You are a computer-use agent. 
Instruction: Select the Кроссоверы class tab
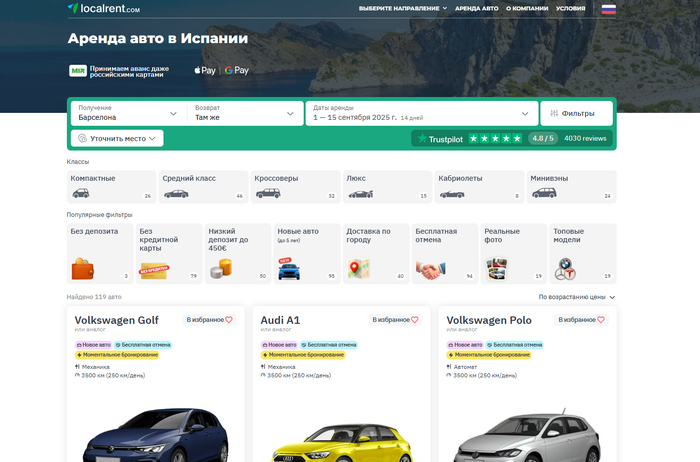click(x=296, y=187)
